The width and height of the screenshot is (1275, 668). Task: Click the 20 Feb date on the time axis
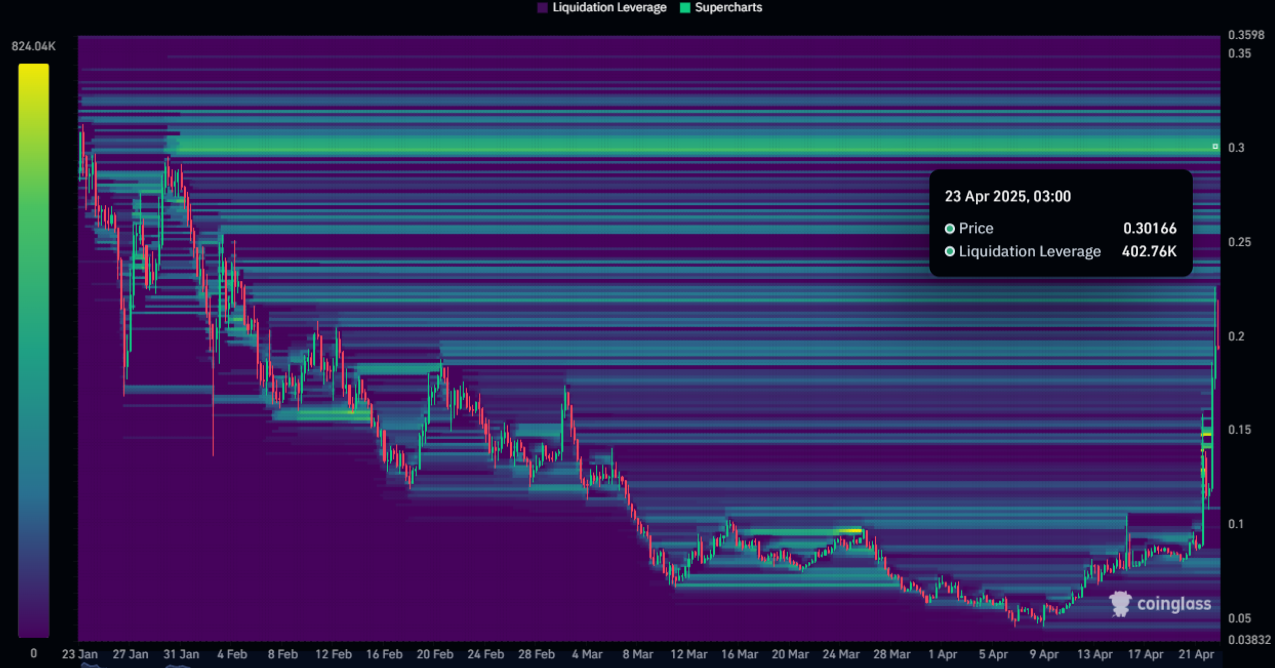(435, 654)
